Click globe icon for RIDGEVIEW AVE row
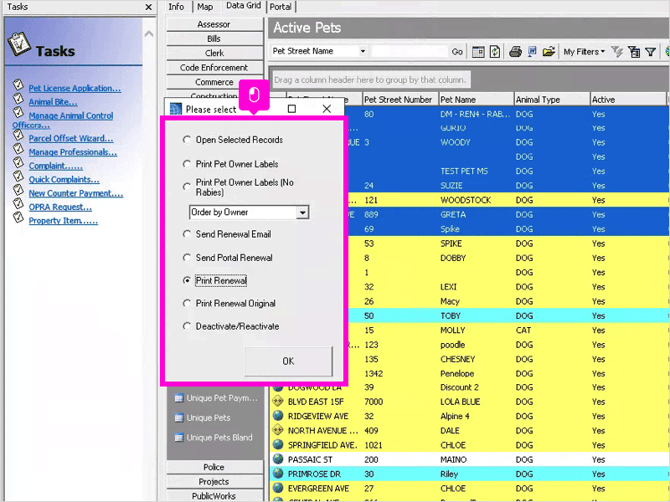670x502 pixels. pyautogui.click(x=278, y=416)
